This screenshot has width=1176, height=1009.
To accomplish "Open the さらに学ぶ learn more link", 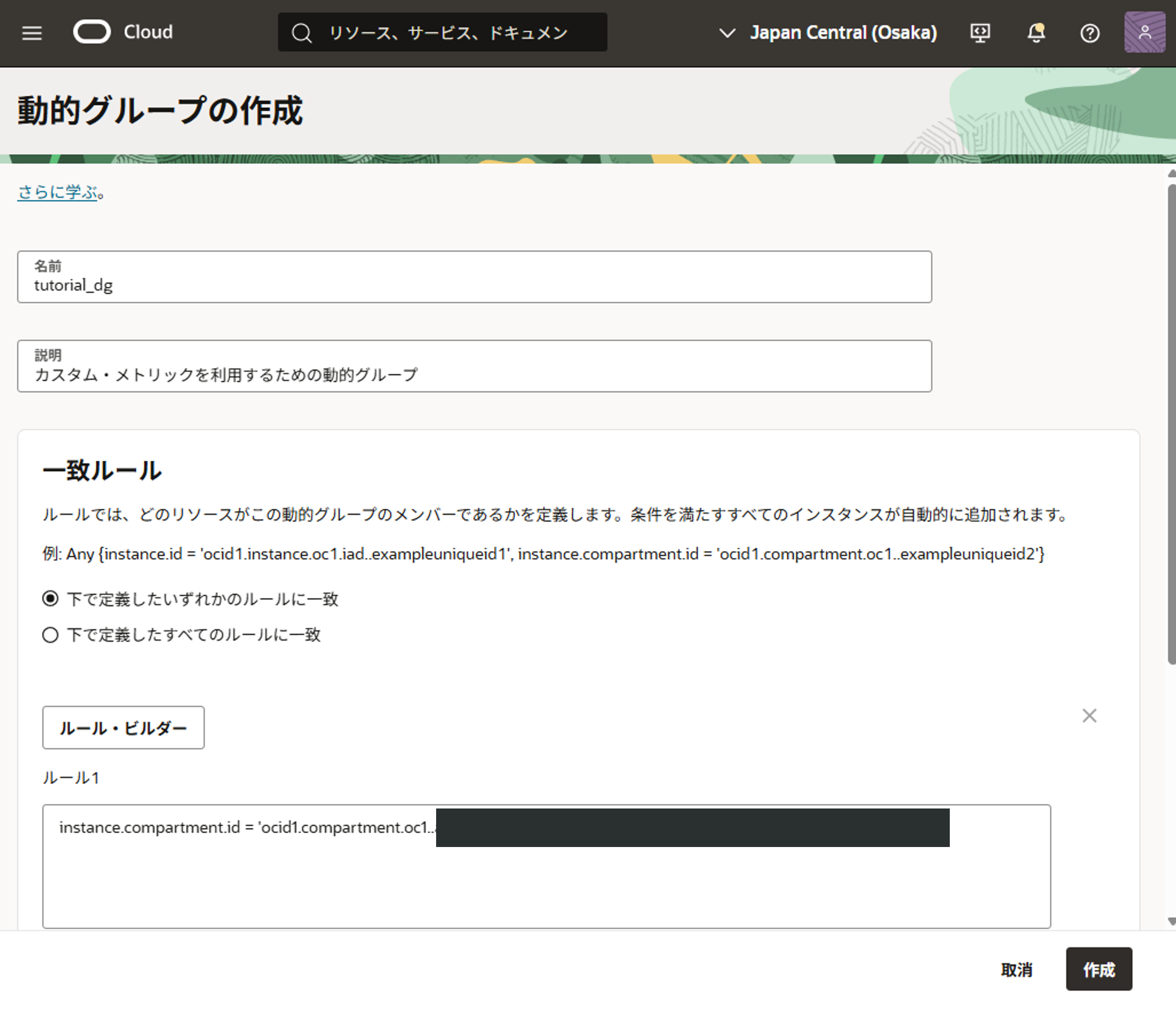I will [57, 192].
